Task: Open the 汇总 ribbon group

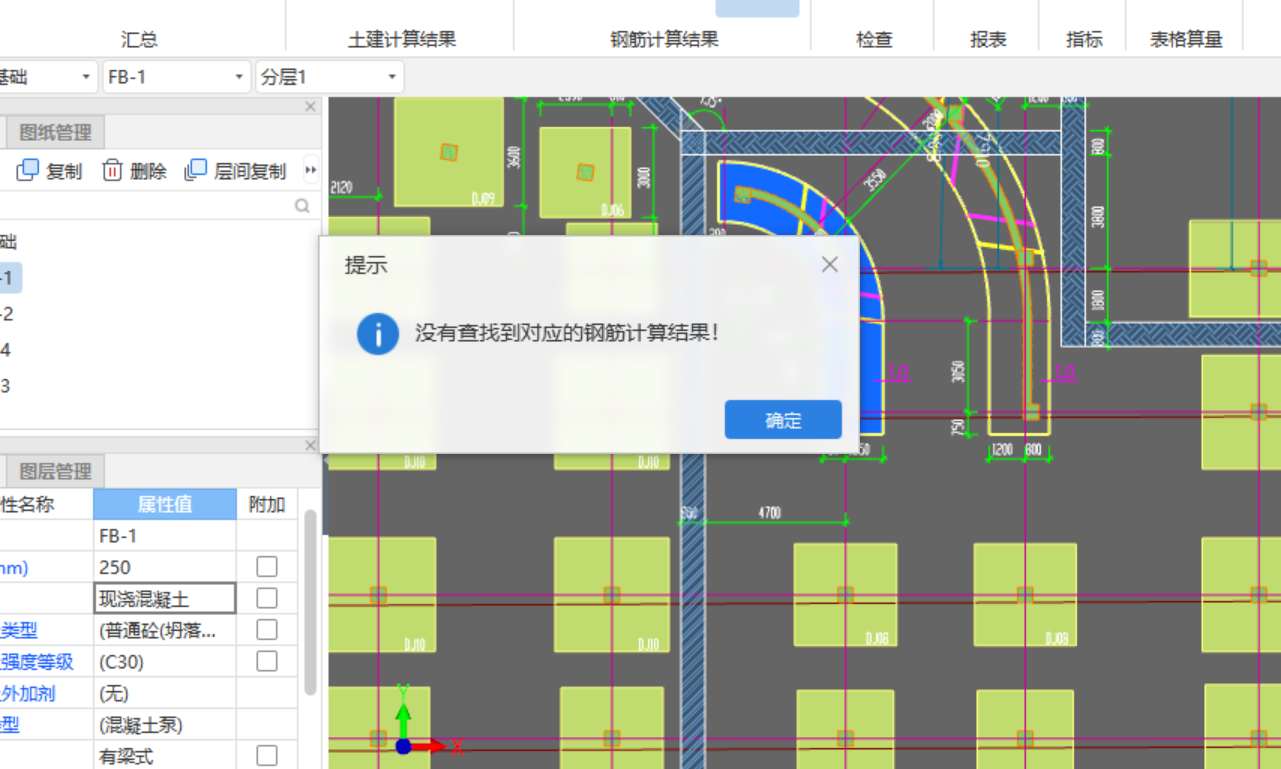Action: (x=139, y=40)
